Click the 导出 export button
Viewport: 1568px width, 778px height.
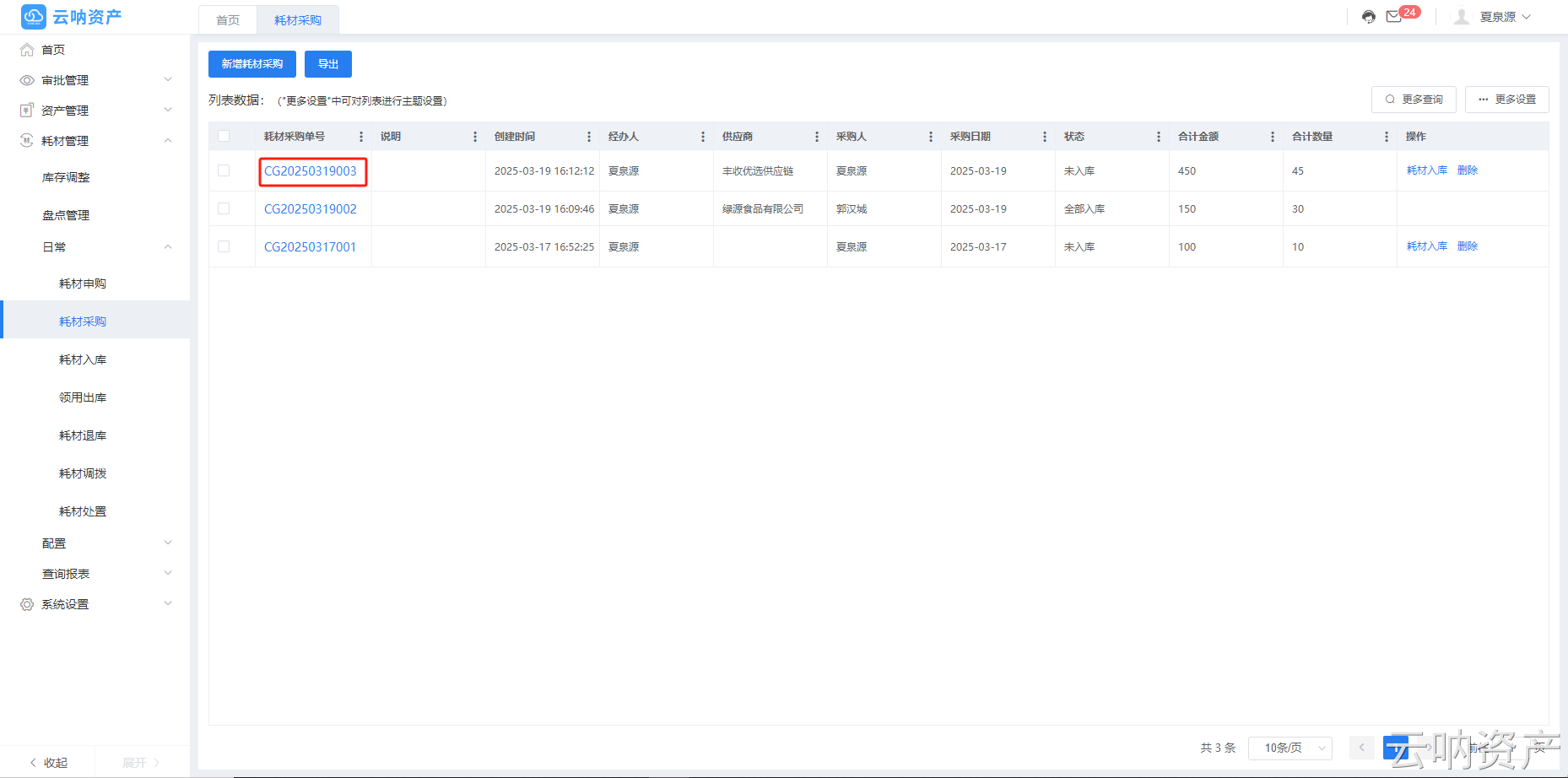328,64
